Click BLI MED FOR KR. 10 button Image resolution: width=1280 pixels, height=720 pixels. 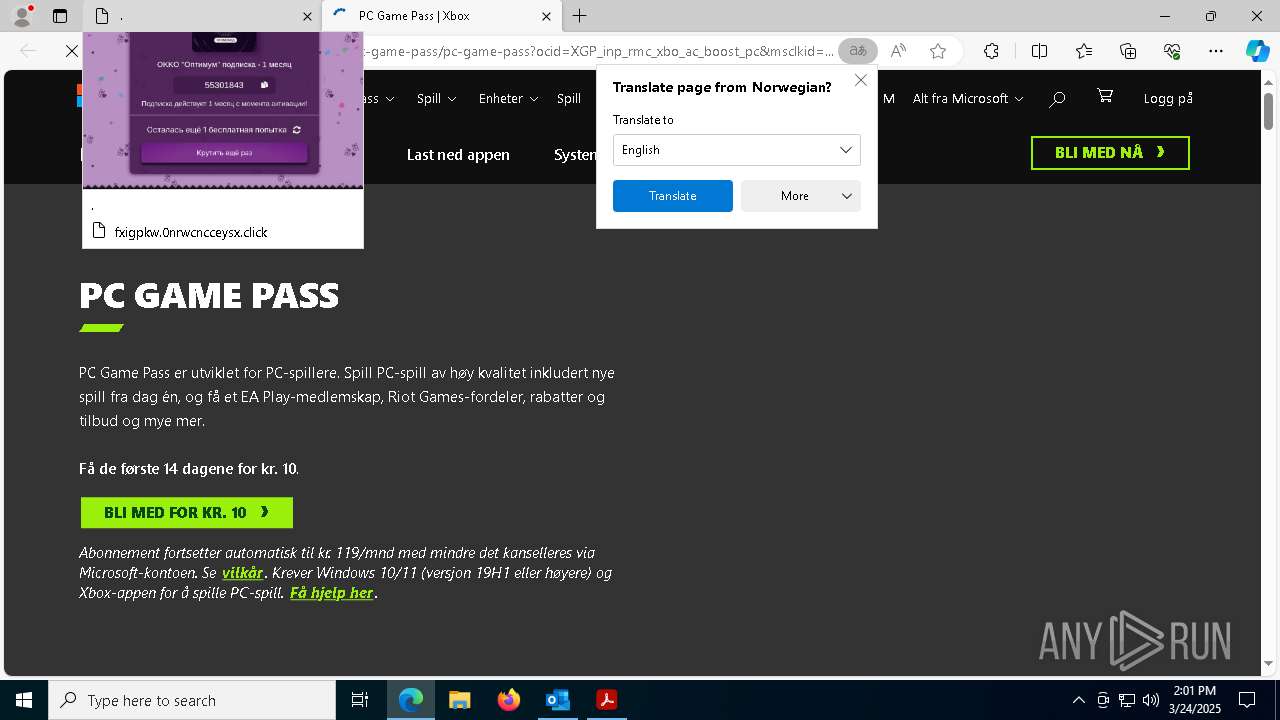pos(186,513)
